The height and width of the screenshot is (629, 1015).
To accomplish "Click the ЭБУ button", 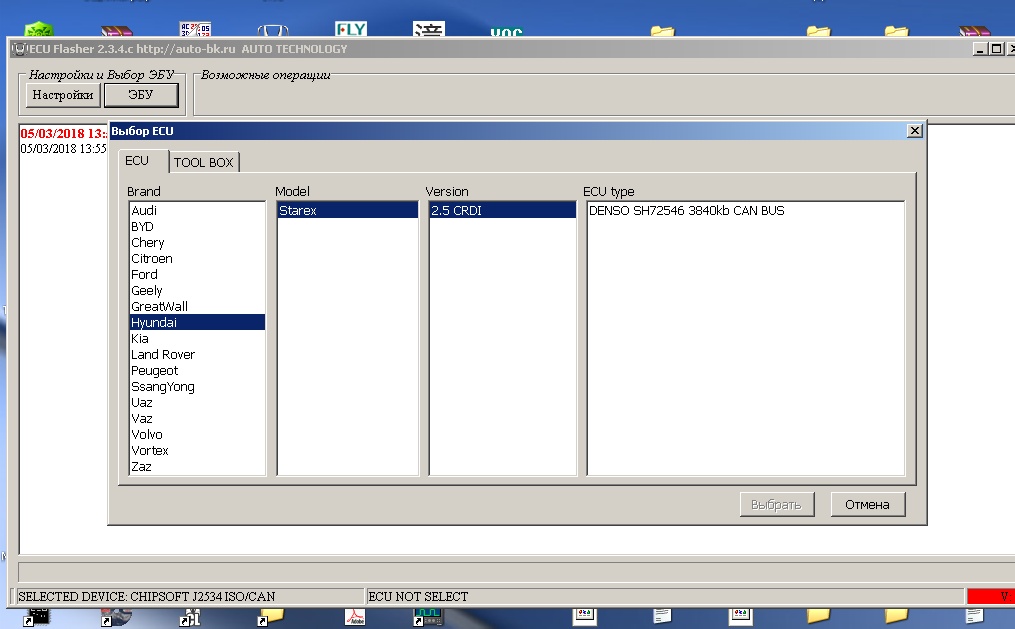I will pyautogui.click(x=140, y=95).
